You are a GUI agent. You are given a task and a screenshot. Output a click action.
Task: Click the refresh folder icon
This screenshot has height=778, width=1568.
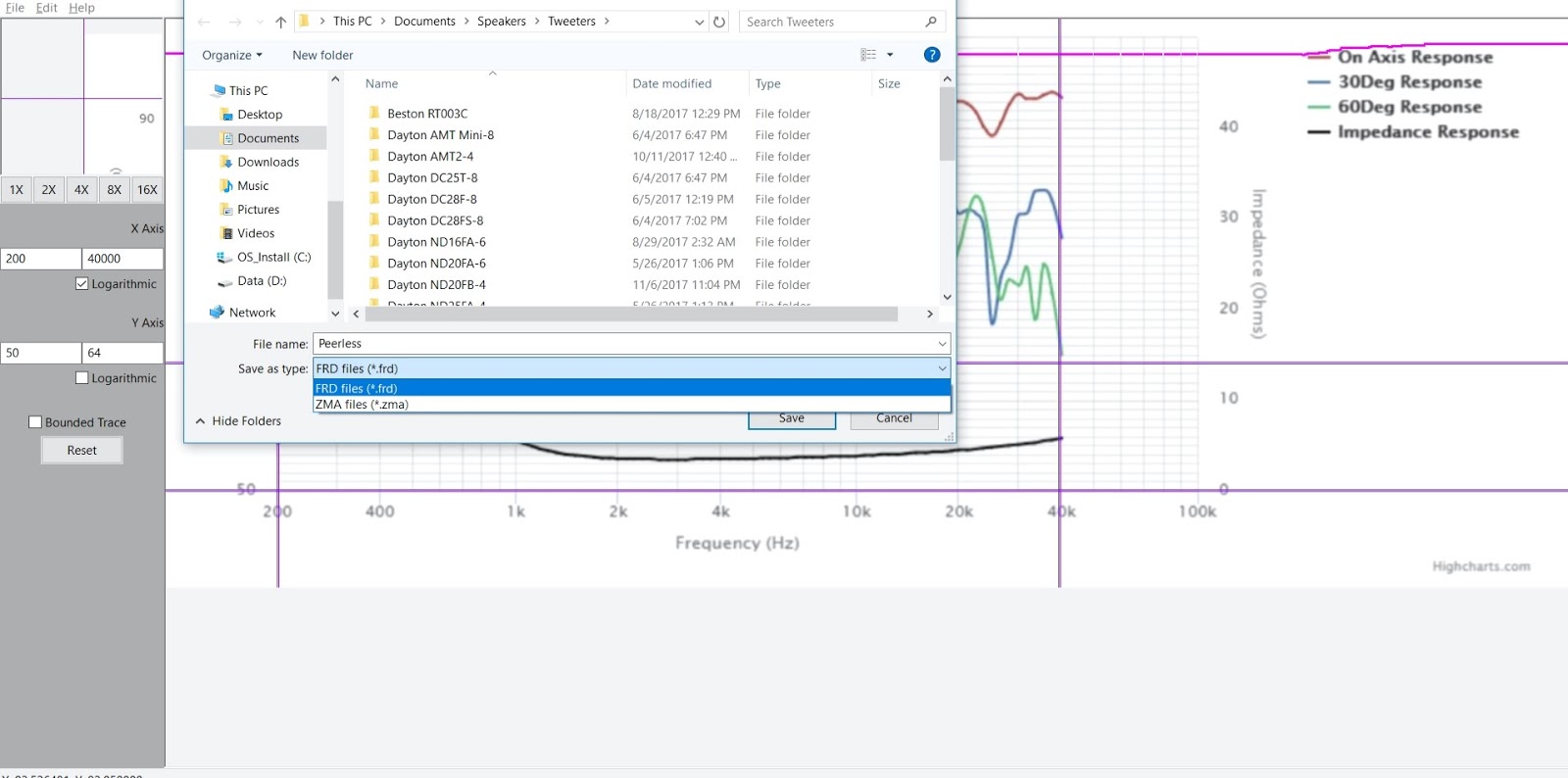(x=719, y=22)
